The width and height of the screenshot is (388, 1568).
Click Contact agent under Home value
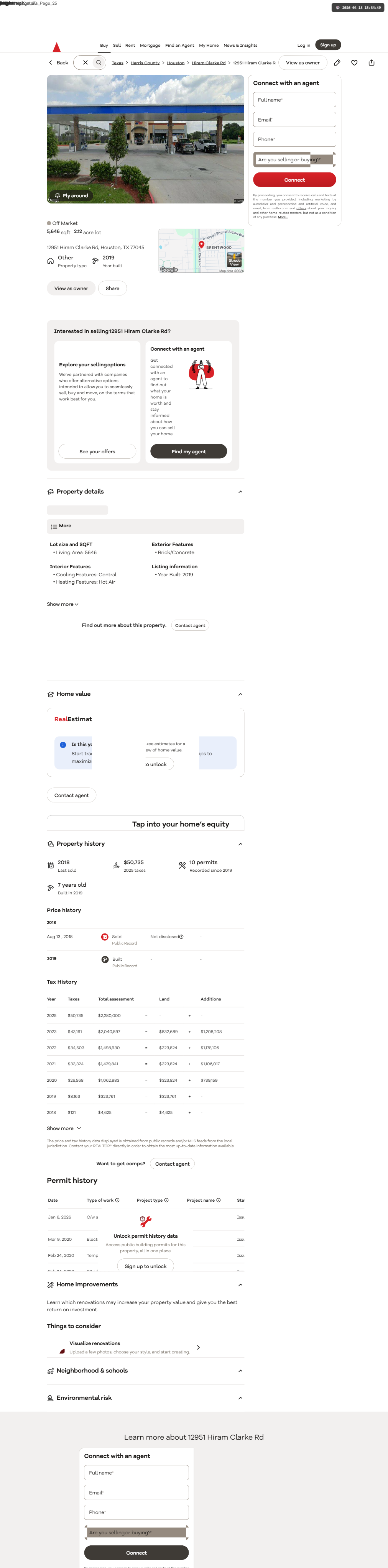click(71, 795)
